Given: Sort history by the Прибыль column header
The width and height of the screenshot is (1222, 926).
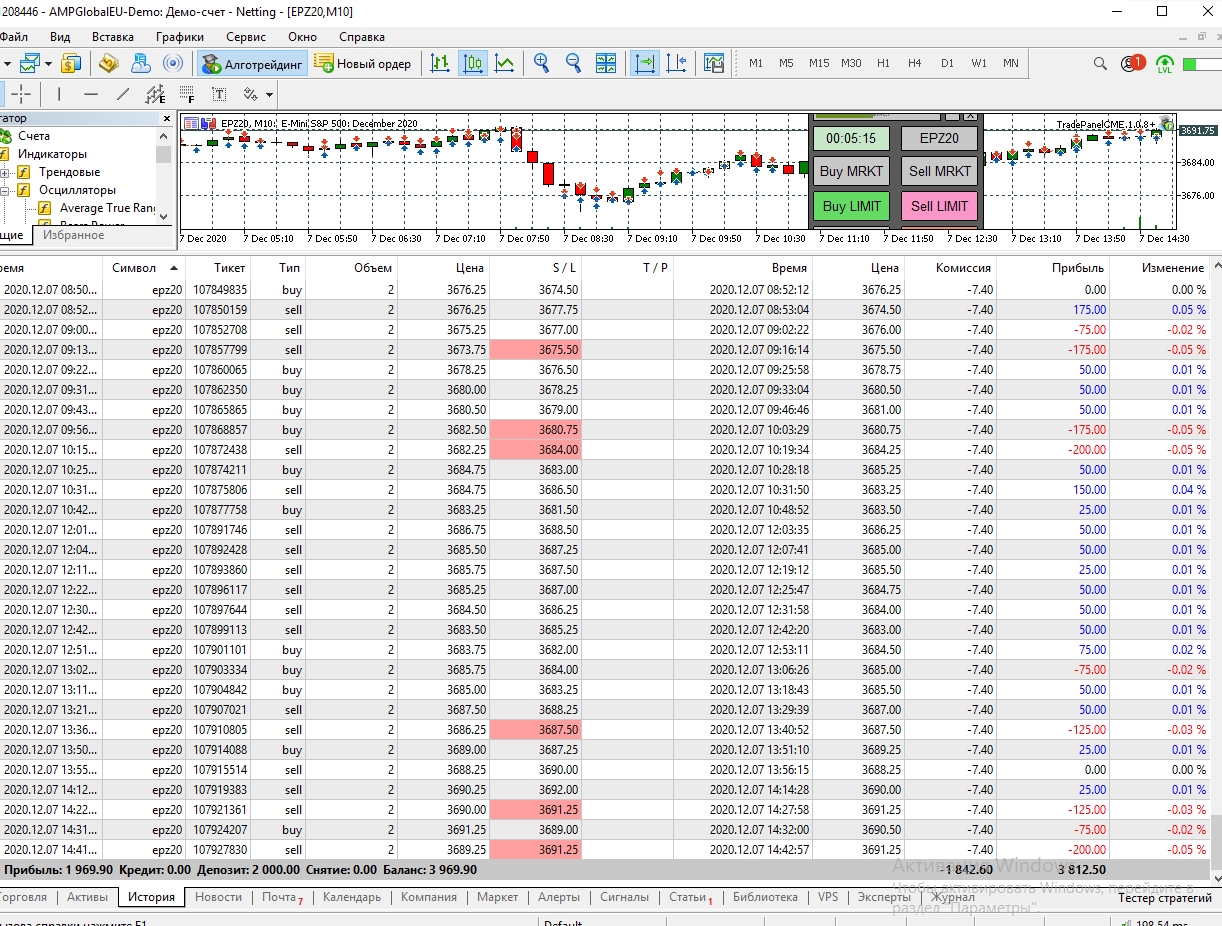Looking at the screenshot, I should coord(1077,268).
